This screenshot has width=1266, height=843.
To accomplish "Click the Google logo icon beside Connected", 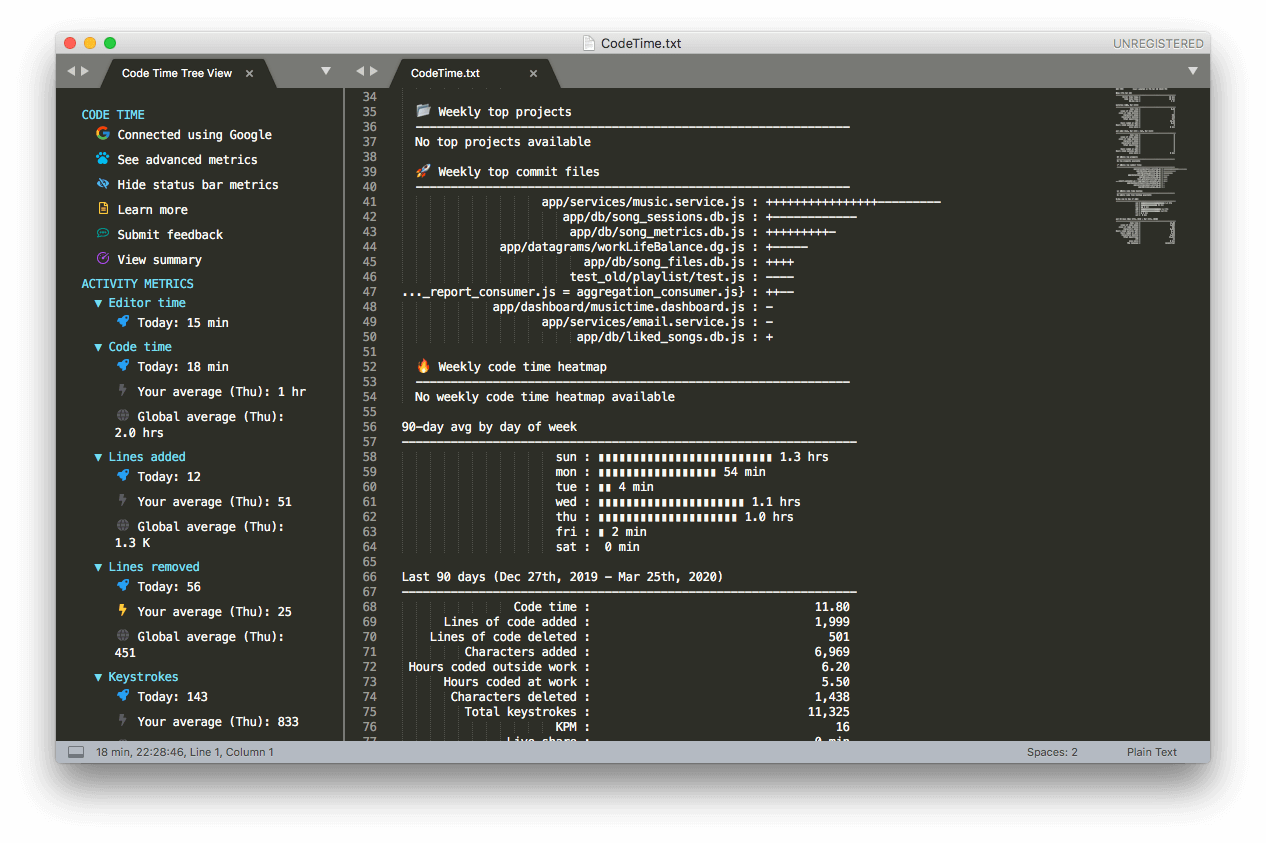I will (x=102, y=133).
